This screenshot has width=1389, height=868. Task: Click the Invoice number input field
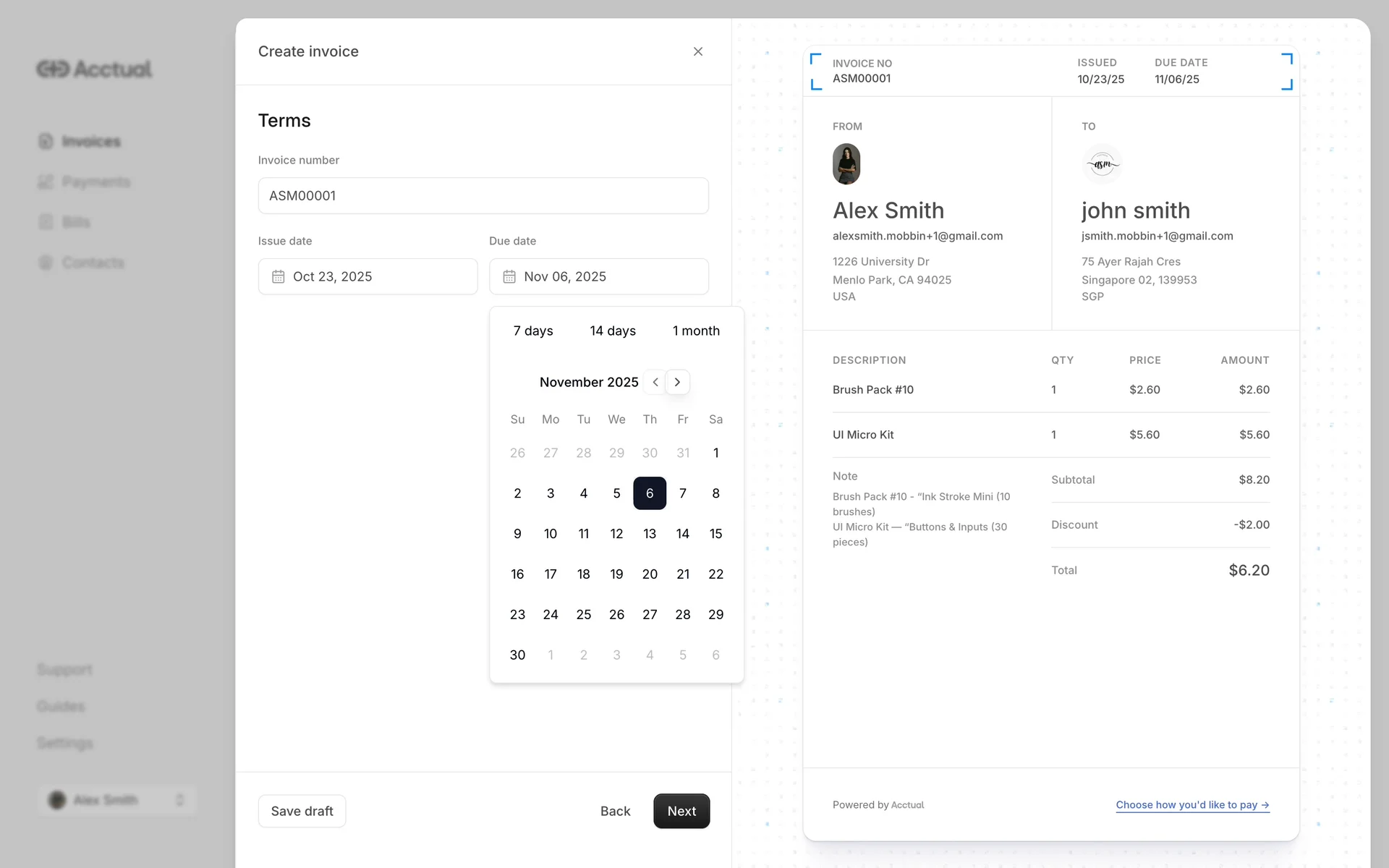click(483, 195)
